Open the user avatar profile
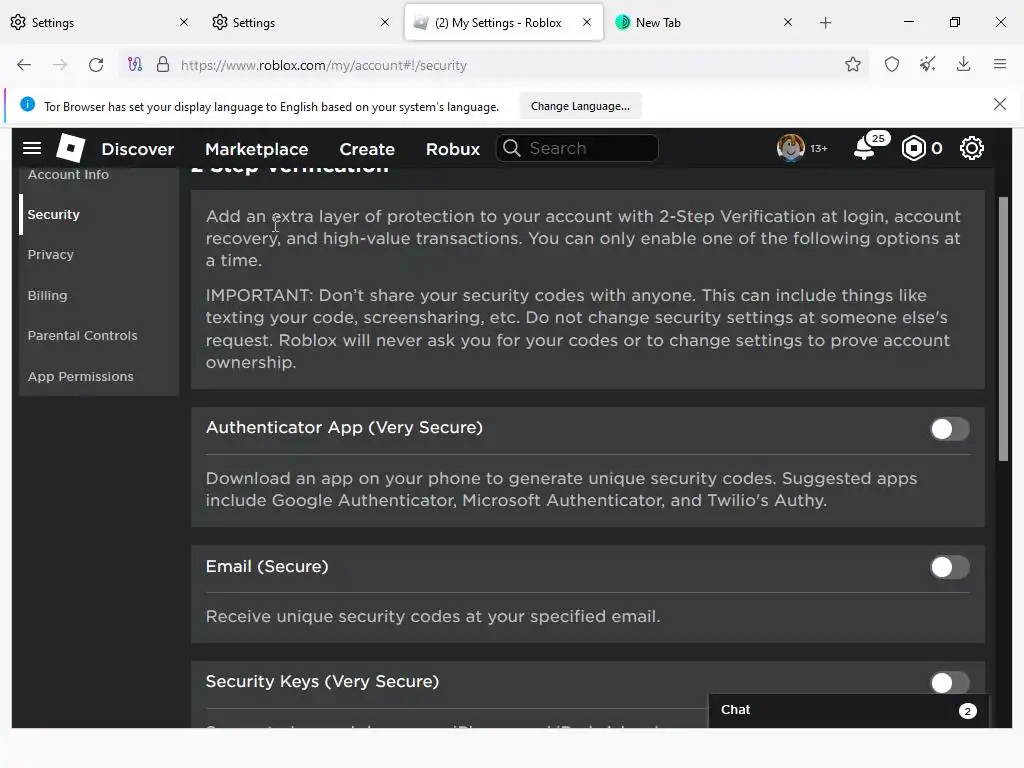Image resolution: width=1024 pixels, height=768 pixels. click(x=790, y=148)
